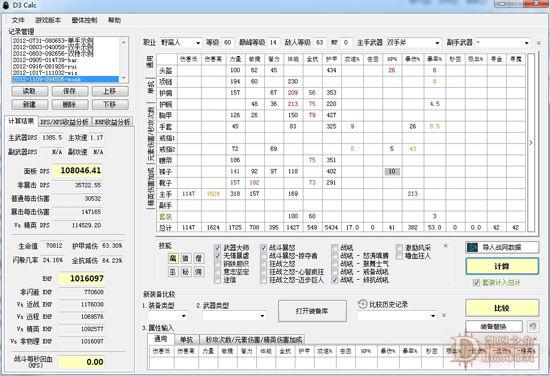550x376 pixels.
Task: Click the 装备替换 button
Action: [x=494, y=327]
